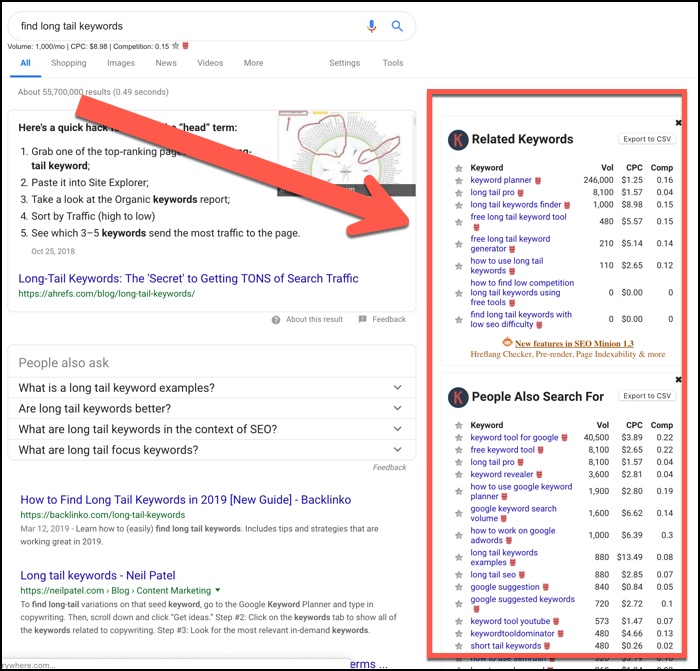The height and width of the screenshot is (671, 700).
Task: Star the main query under the search box
Action: (175, 46)
